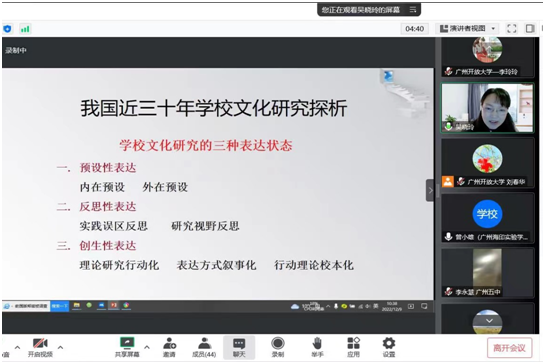
Task: Toggle the participant side panel layout icon
Action: click(x=530, y=29)
